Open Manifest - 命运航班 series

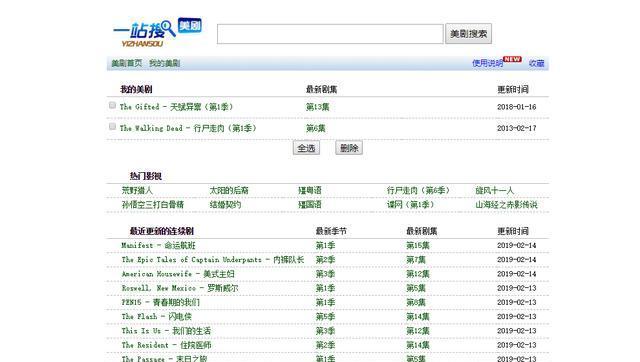[x=158, y=246]
